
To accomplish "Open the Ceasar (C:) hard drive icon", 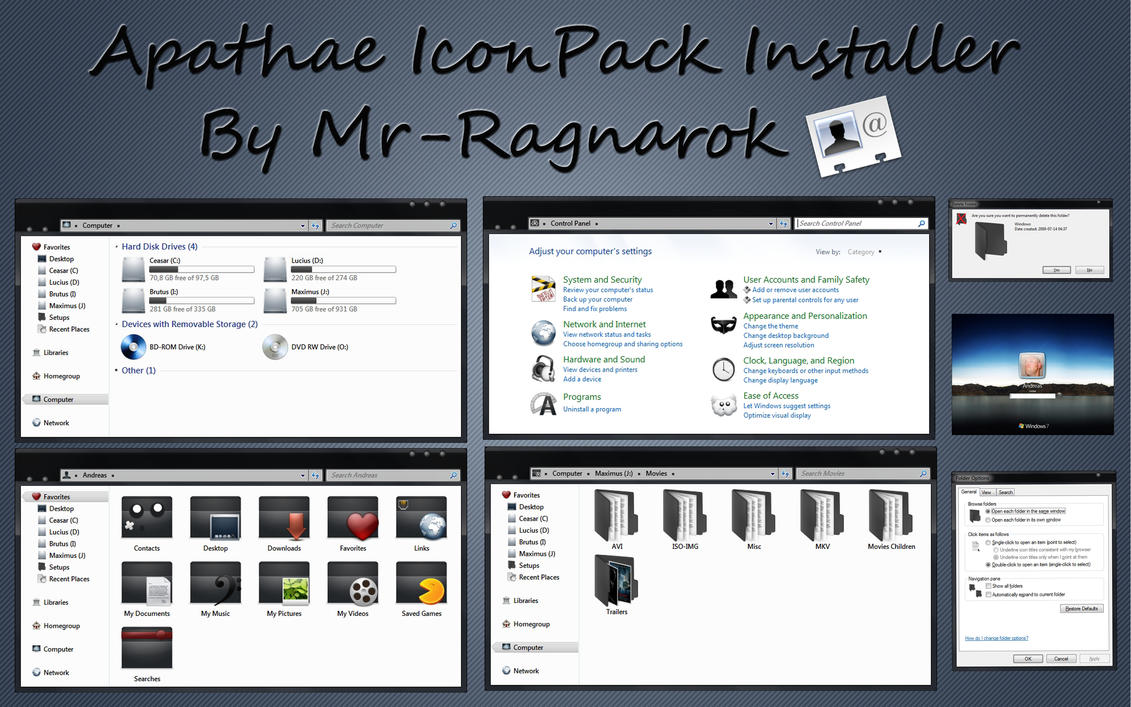I will click(x=133, y=270).
